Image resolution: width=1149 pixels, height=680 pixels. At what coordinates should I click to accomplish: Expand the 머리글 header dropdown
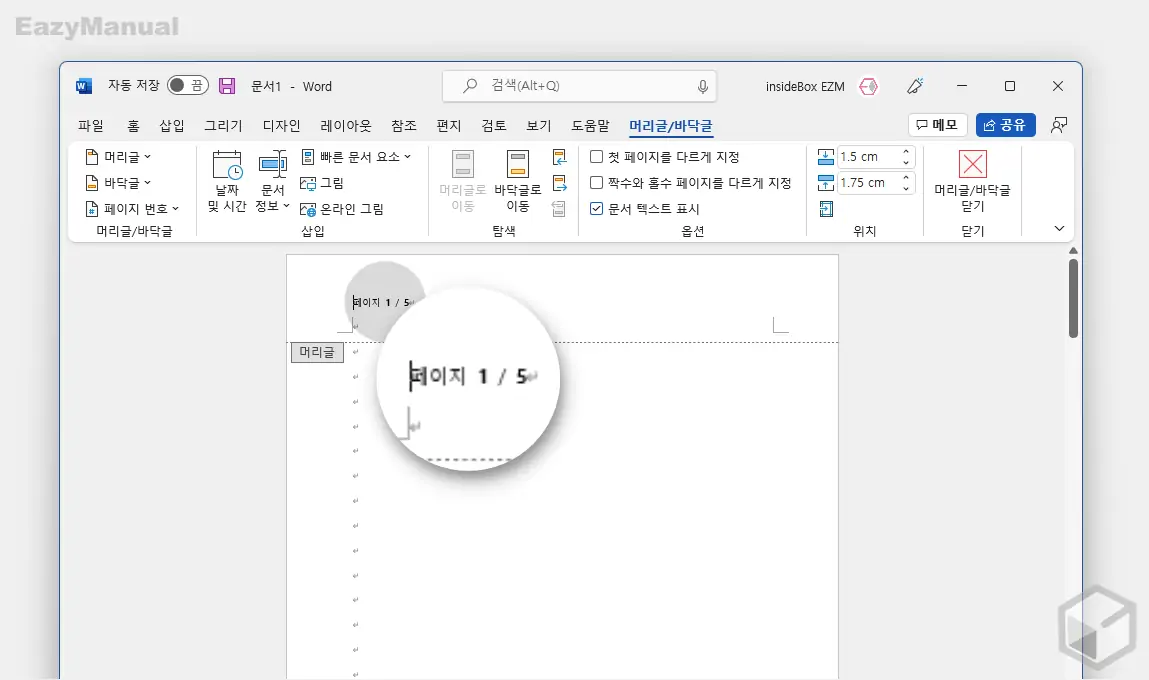click(x=119, y=157)
